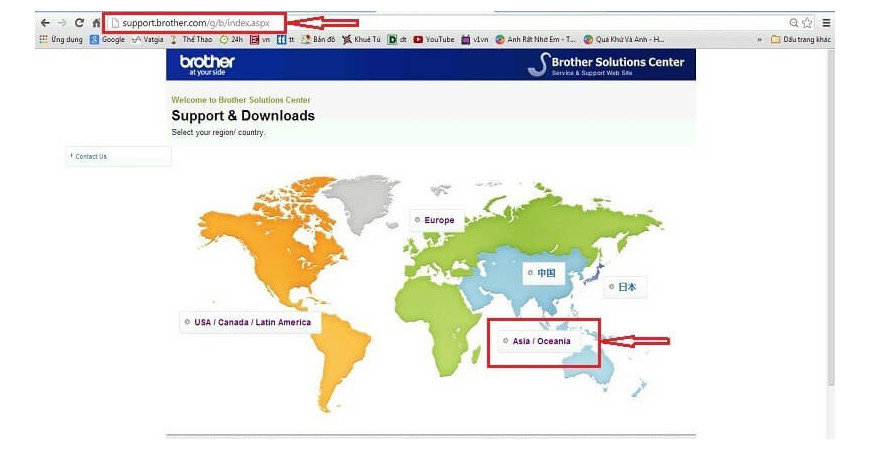870x450 pixels.
Task: Open the Thể Thao bookmark
Action: click(191, 39)
